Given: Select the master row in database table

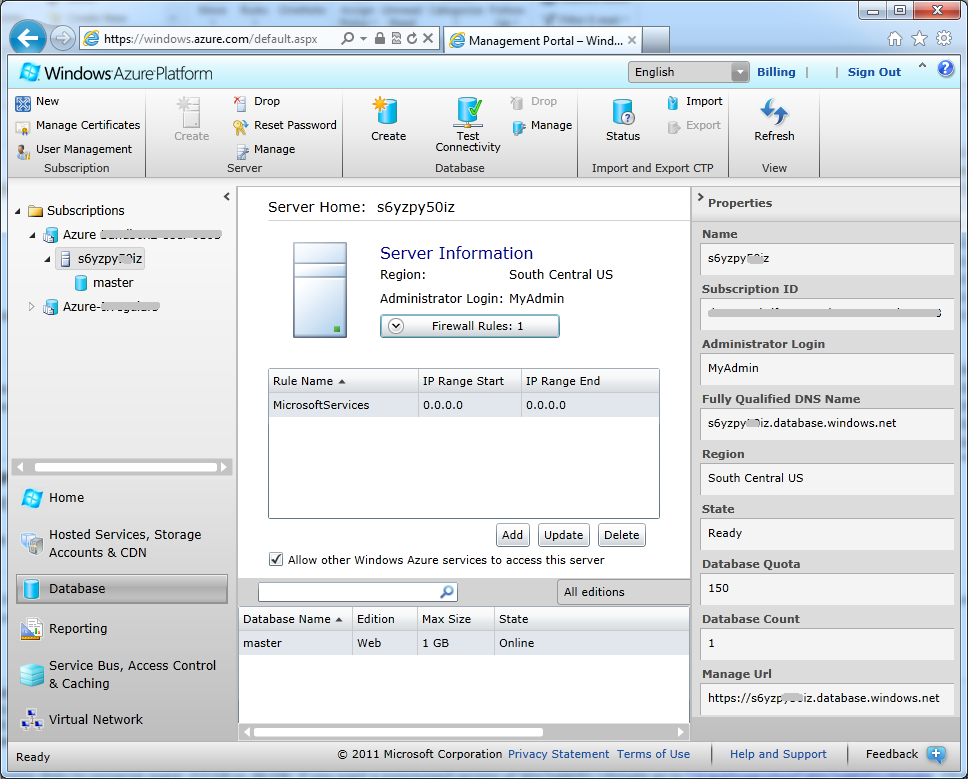Looking at the screenshot, I should 464,643.
